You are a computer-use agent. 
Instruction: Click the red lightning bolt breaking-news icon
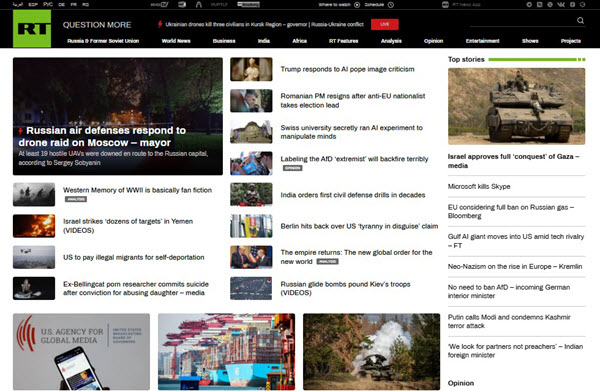160,24
